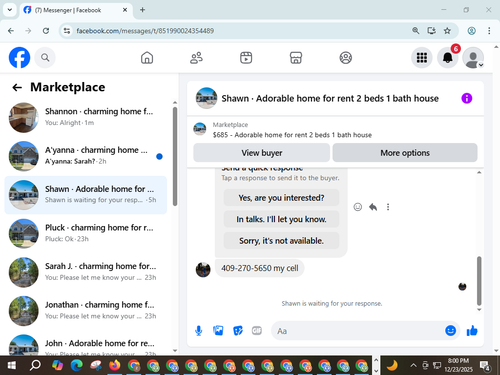The image size is (500, 375).
Task: Open the zoom magnifier in address bar
Action: (x=415, y=31)
